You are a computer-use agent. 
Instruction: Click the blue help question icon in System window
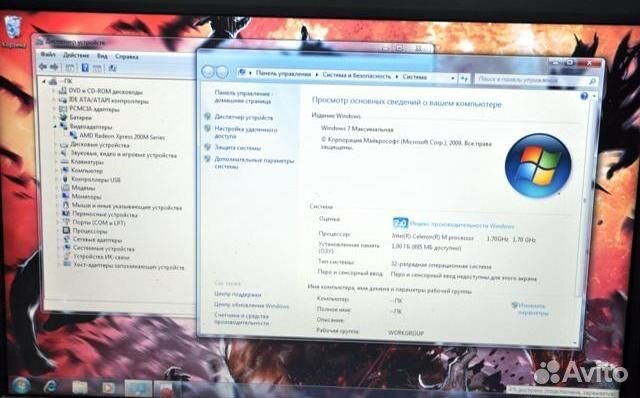(x=584, y=96)
